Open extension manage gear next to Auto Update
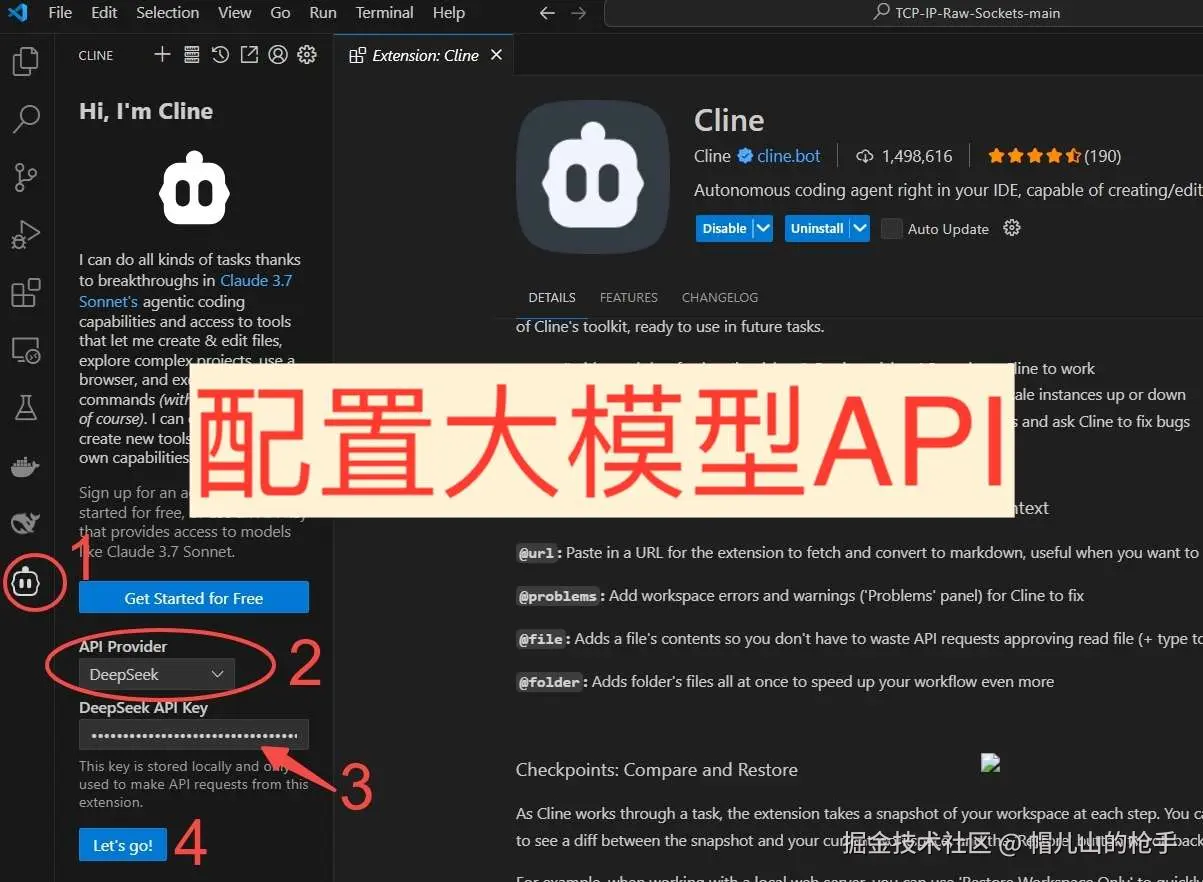The height and width of the screenshot is (882, 1203). (x=1011, y=228)
